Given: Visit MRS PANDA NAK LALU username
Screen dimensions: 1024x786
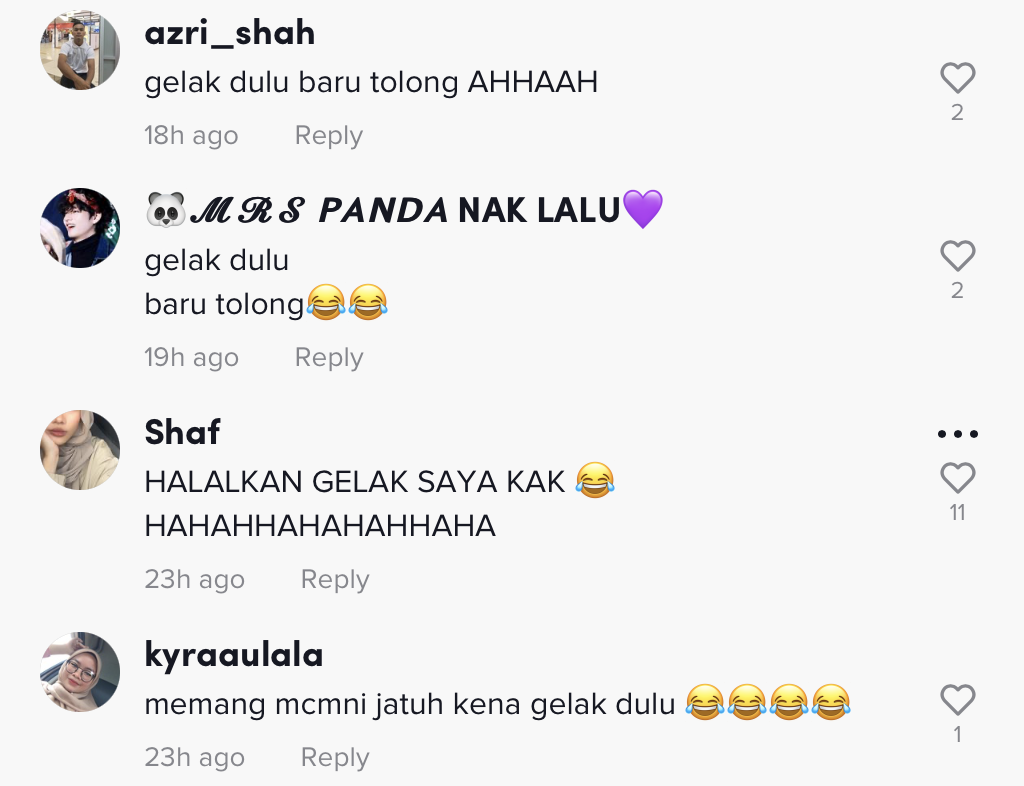Looking at the screenshot, I should [x=404, y=210].
